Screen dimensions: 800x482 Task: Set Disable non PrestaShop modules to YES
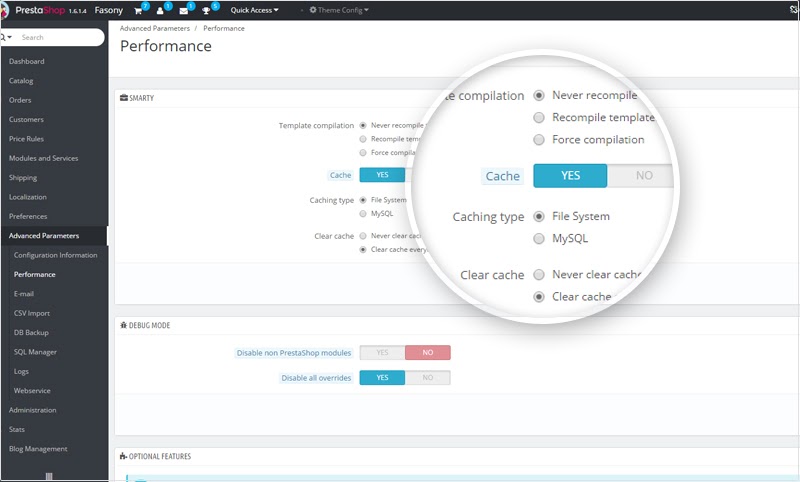pos(382,353)
